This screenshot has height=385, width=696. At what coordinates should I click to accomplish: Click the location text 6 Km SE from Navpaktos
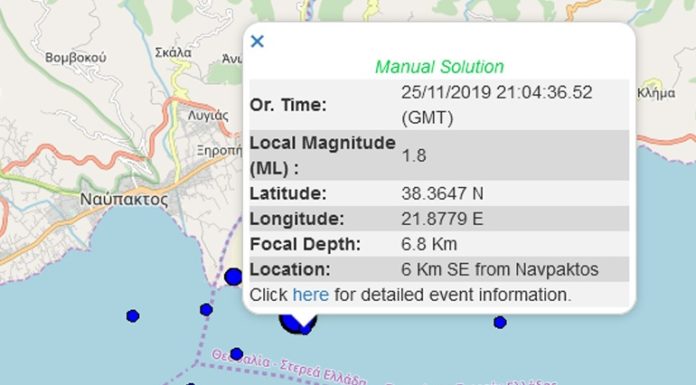click(x=500, y=270)
